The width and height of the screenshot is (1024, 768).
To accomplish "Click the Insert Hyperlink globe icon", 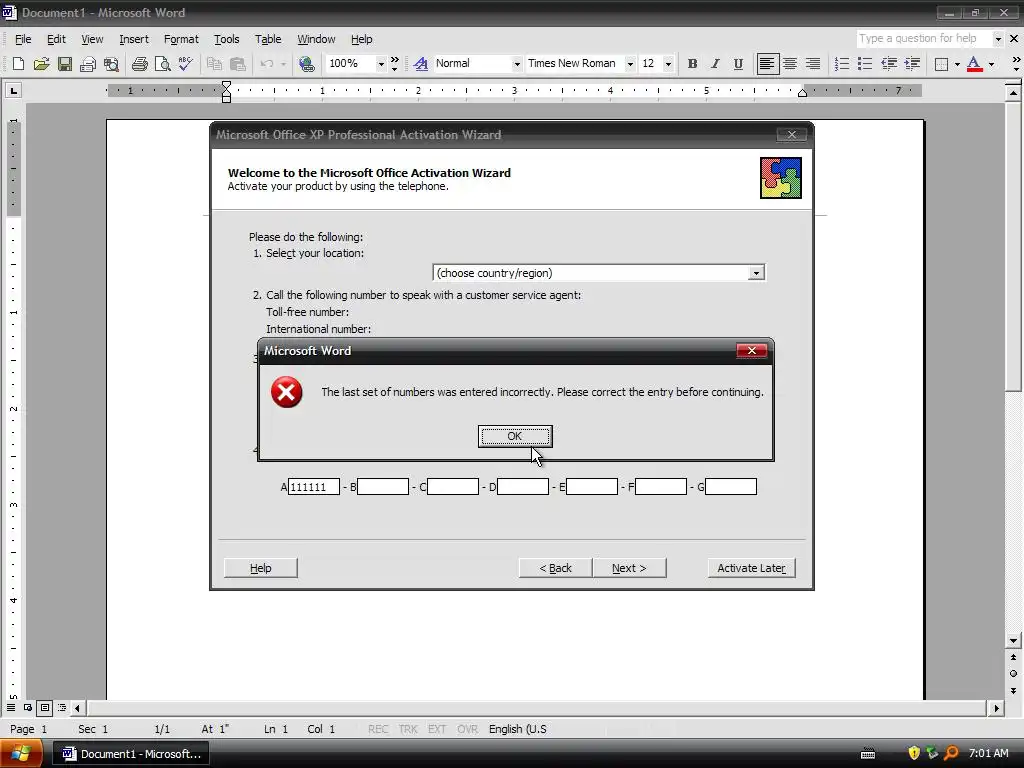I will (x=306, y=63).
